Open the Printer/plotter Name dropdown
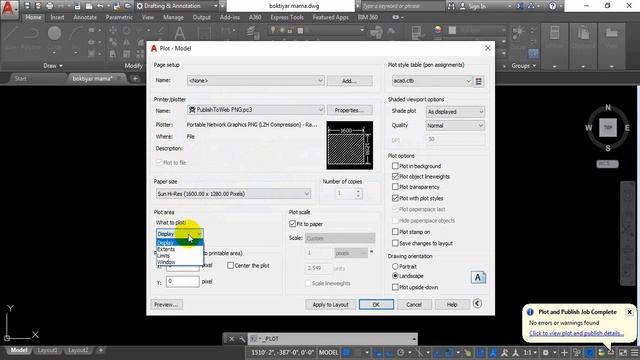640x360 pixels. [x=256, y=110]
